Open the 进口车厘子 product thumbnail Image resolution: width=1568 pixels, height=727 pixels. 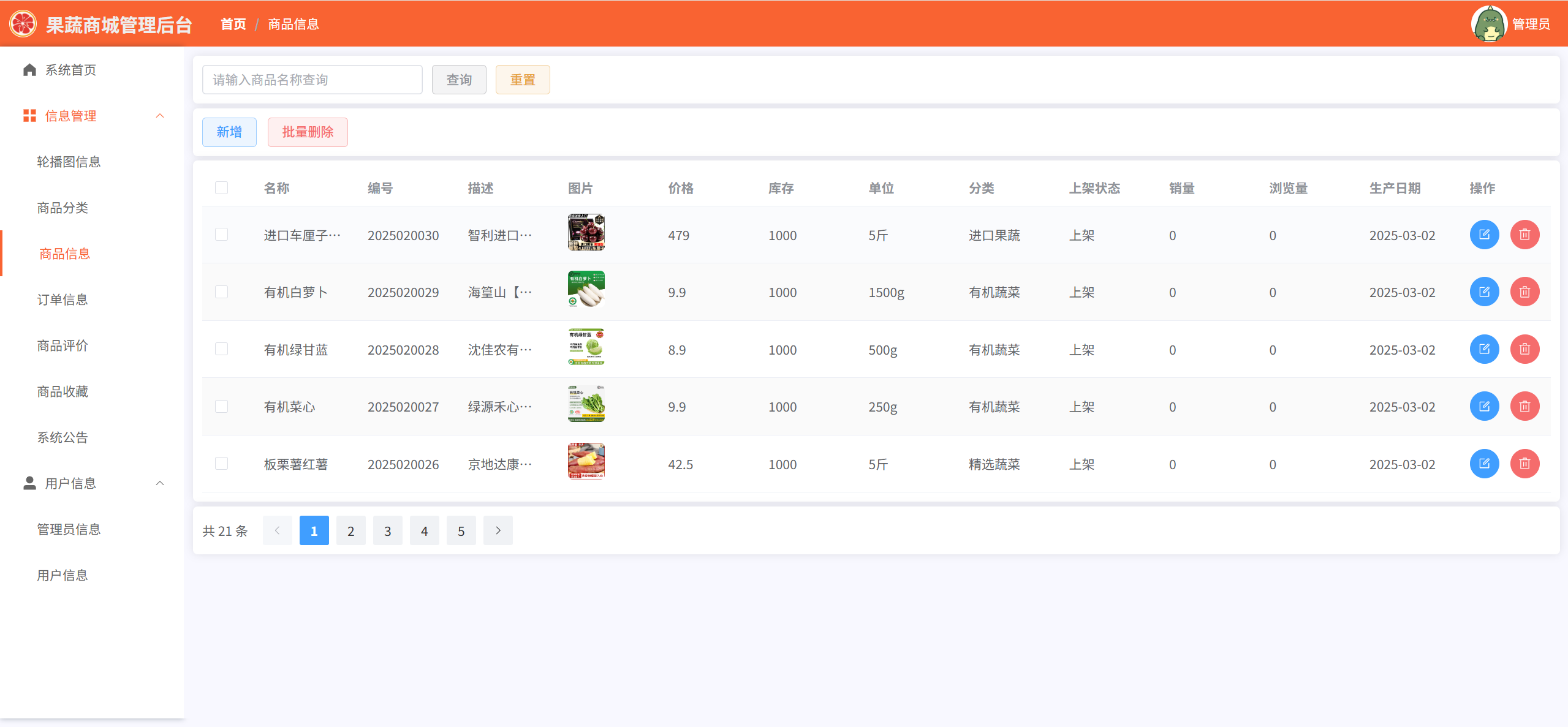click(586, 232)
